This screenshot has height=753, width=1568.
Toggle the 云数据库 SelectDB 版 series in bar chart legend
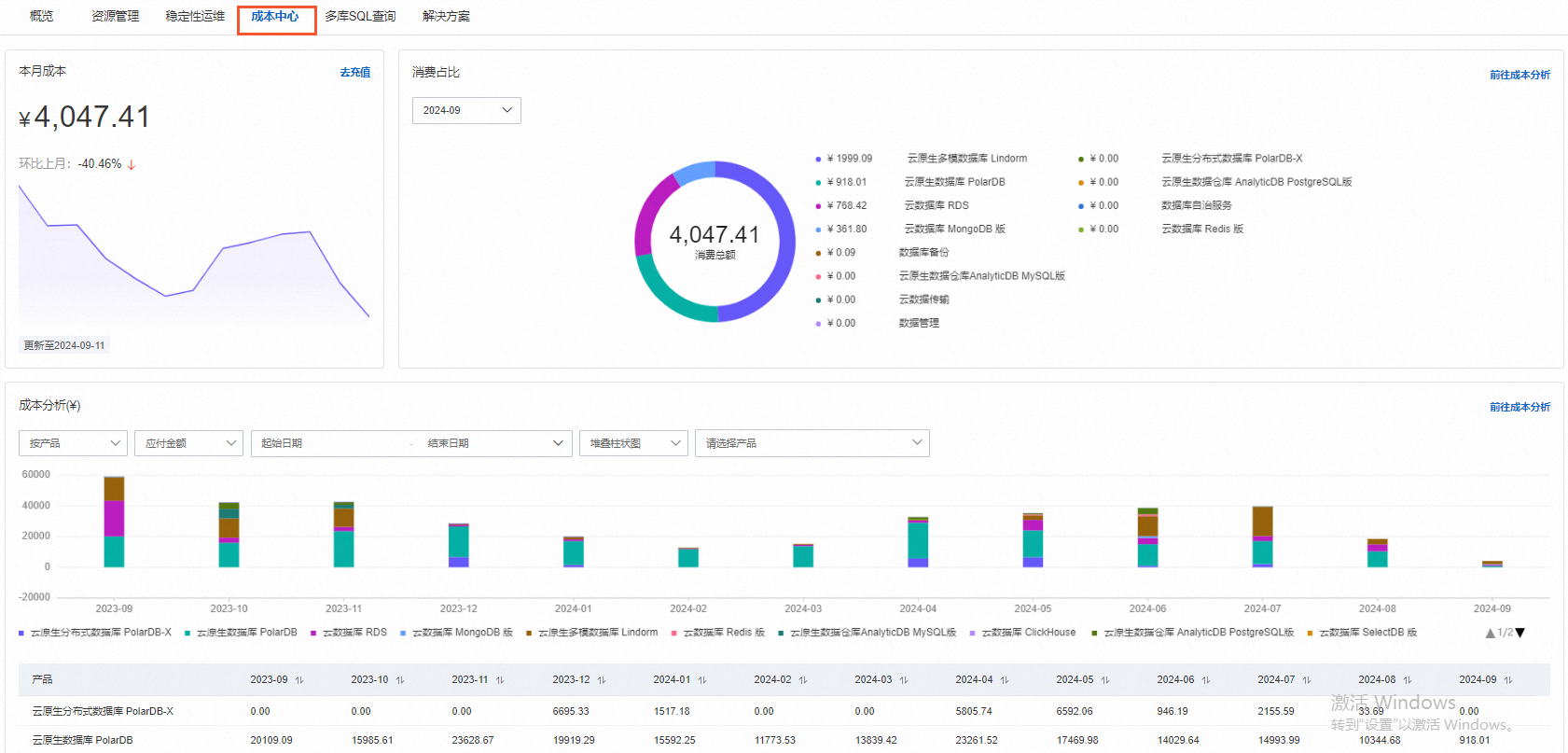[1362, 633]
